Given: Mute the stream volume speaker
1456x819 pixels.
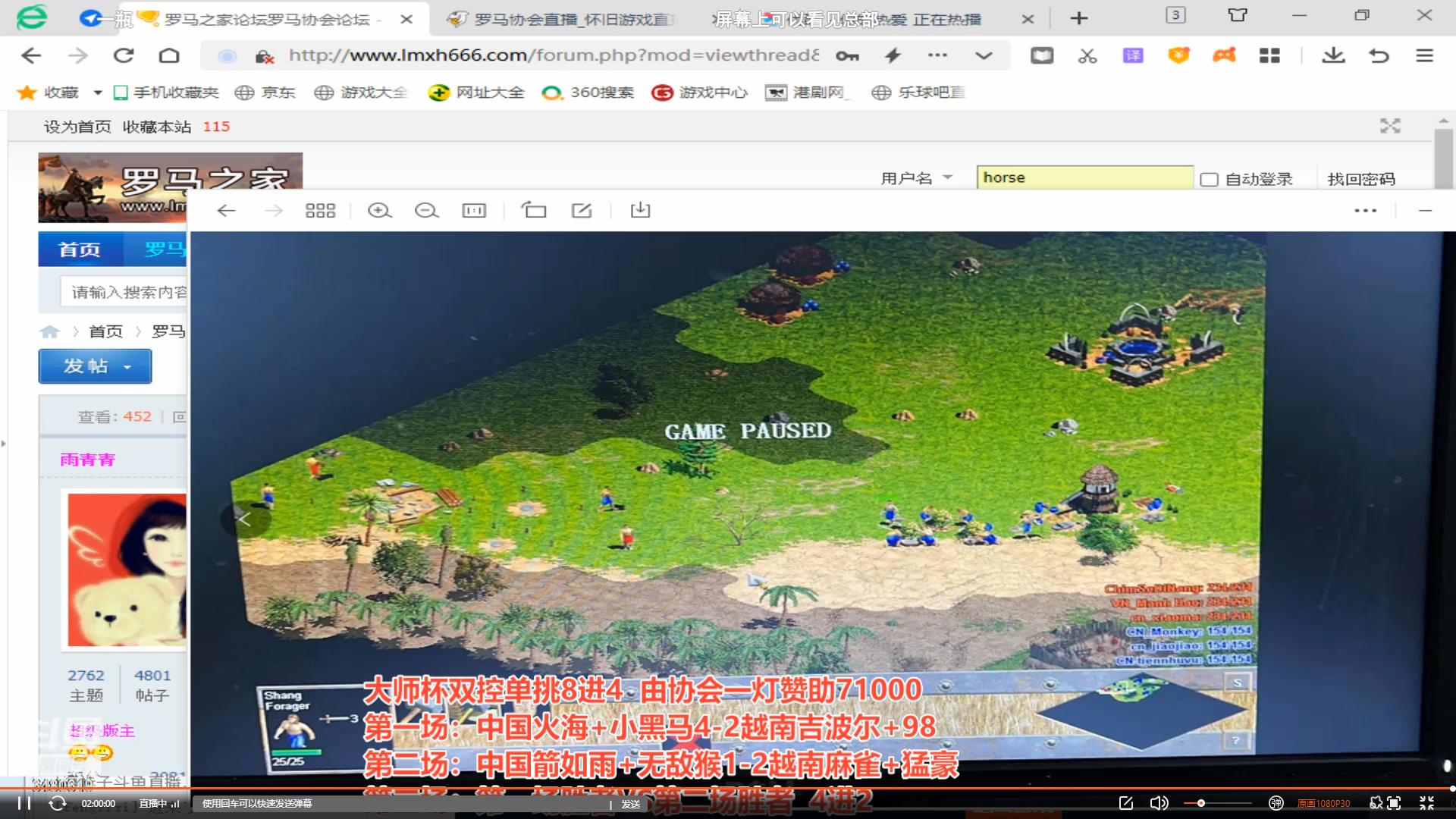Looking at the screenshot, I should tap(1158, 803).
